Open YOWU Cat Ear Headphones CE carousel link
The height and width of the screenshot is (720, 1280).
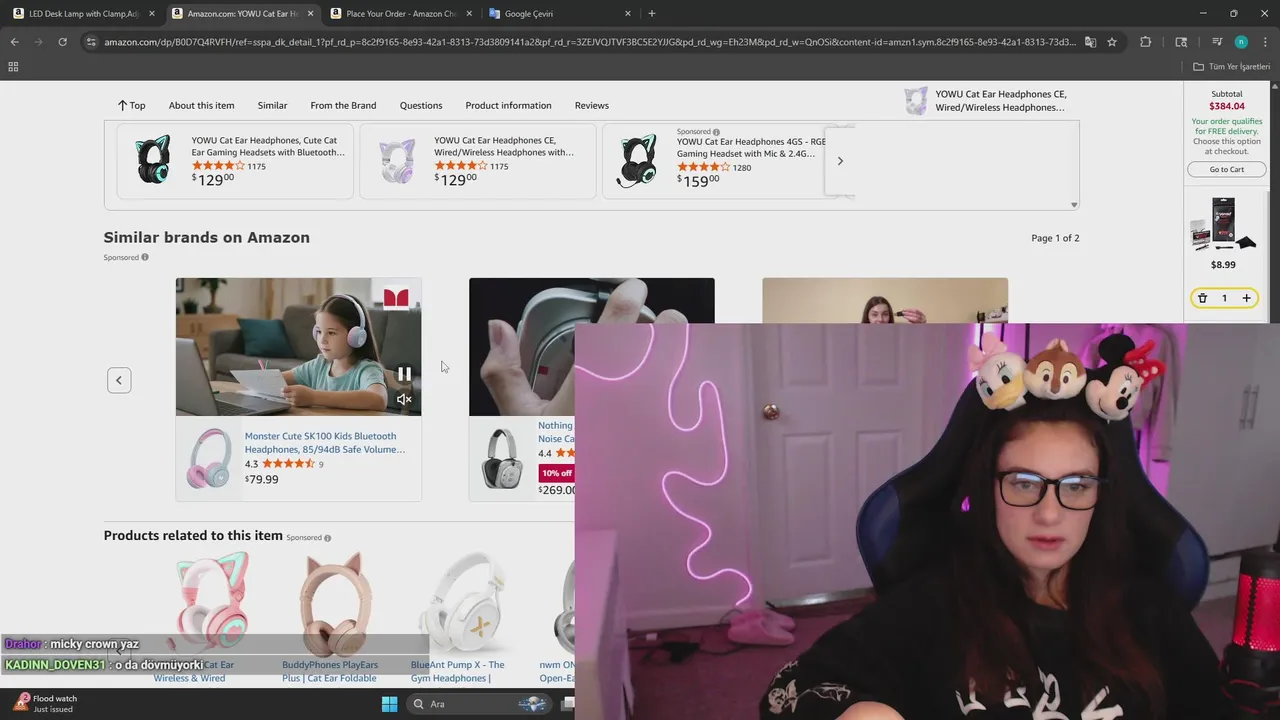click(x=505, y=146)
